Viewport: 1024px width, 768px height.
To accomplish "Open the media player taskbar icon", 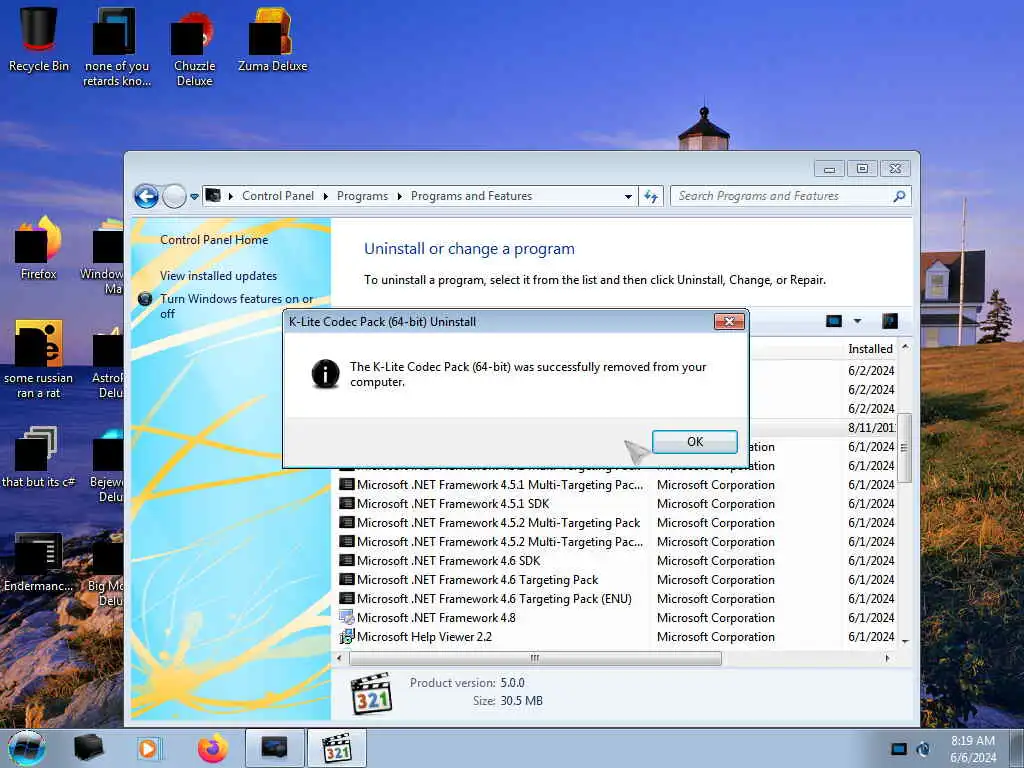I will pyautogui.click(x=148, y=748).
